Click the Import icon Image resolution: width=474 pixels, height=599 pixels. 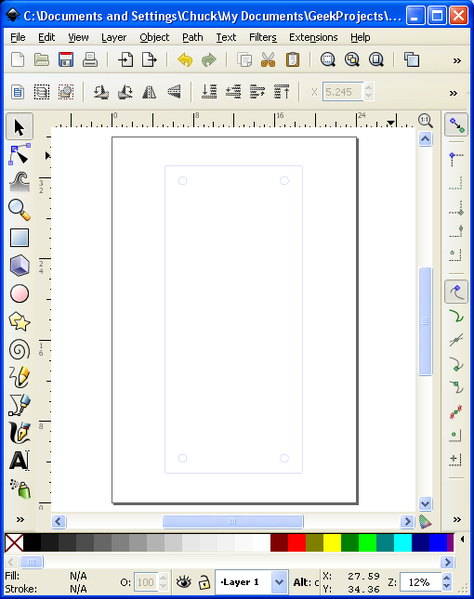(x=125, y=60)
